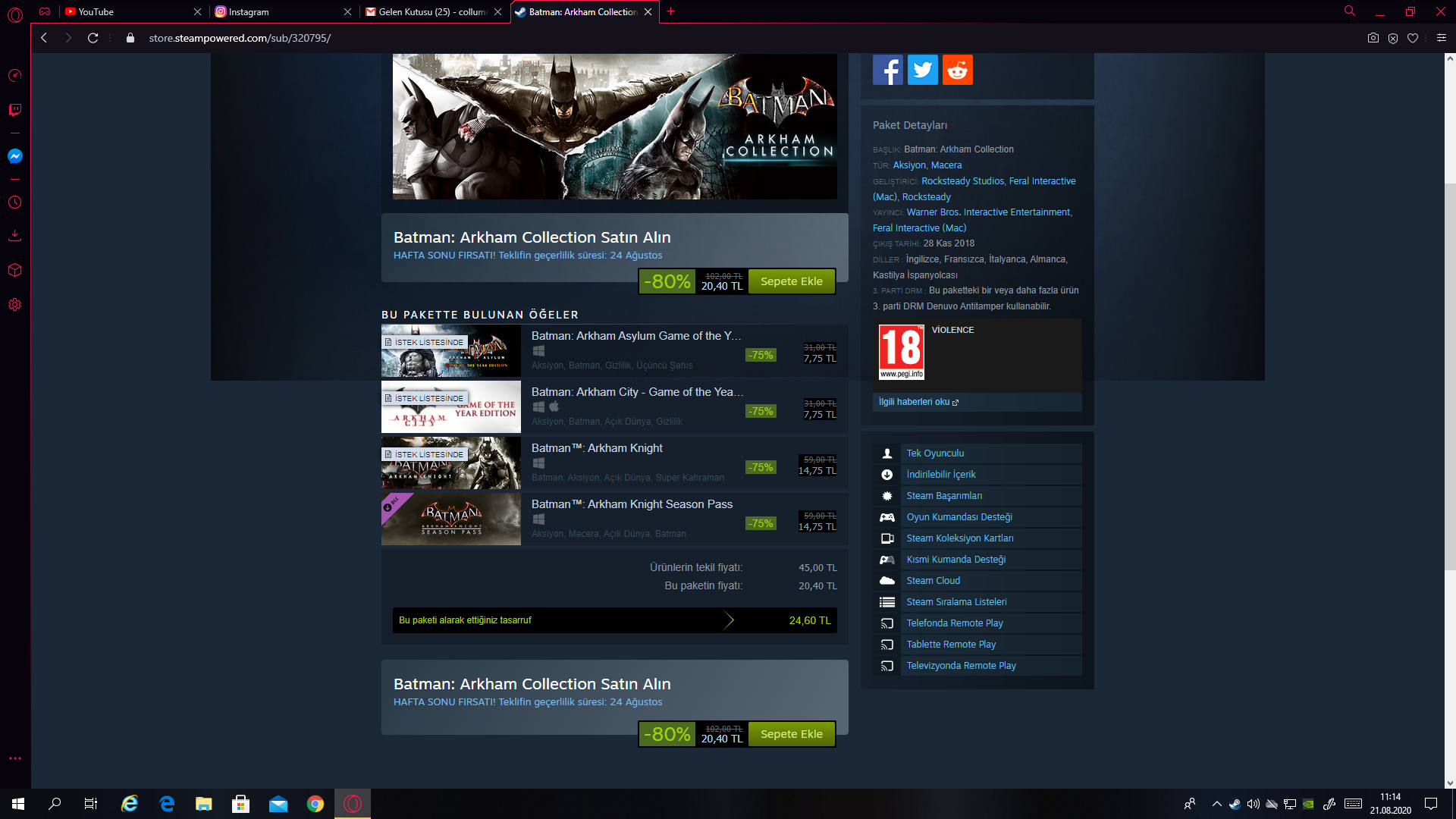Screen dimensions: 1456x819
Task: Open Chrome from Windows taskbar
Action: (315, 804)
